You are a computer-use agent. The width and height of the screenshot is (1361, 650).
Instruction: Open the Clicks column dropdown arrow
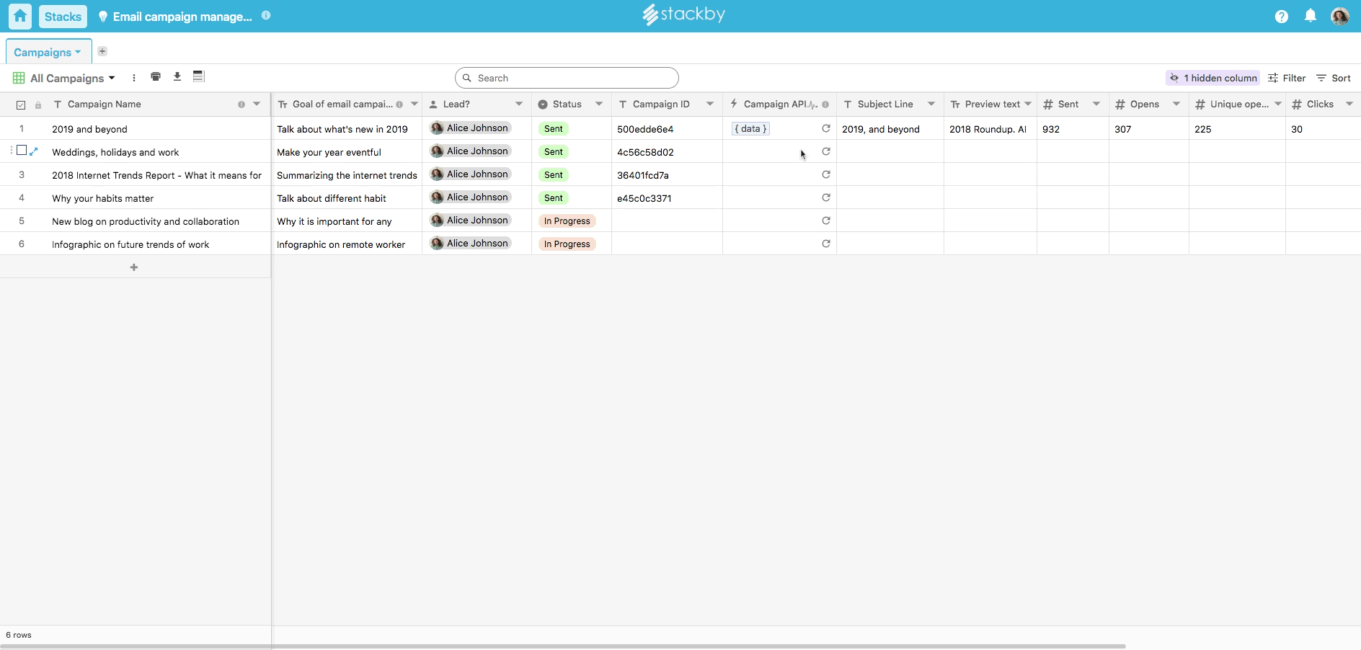1349,104
